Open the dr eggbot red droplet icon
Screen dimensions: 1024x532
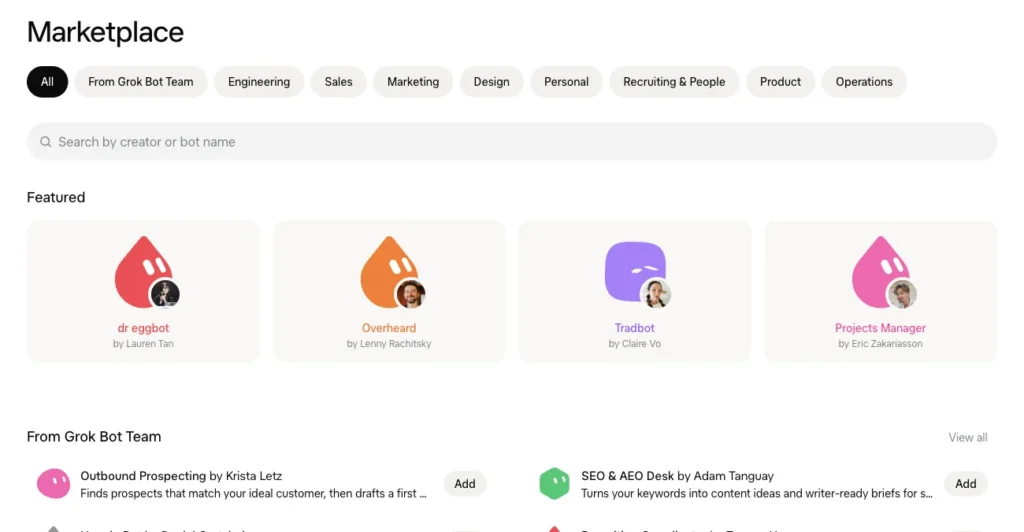pos(143,272)
